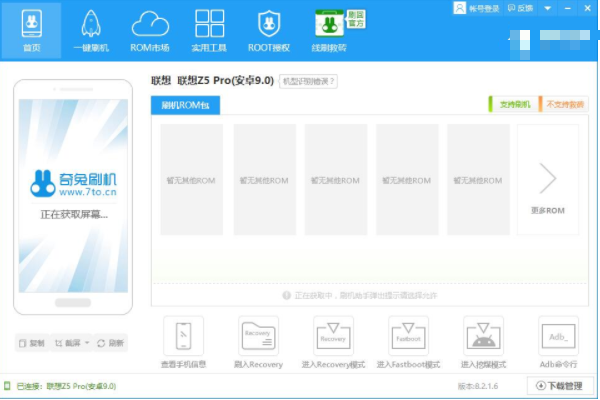Expand the 截屏 dropdown arrow
This screenshot has height=400, width=600.
coord(87,343)
